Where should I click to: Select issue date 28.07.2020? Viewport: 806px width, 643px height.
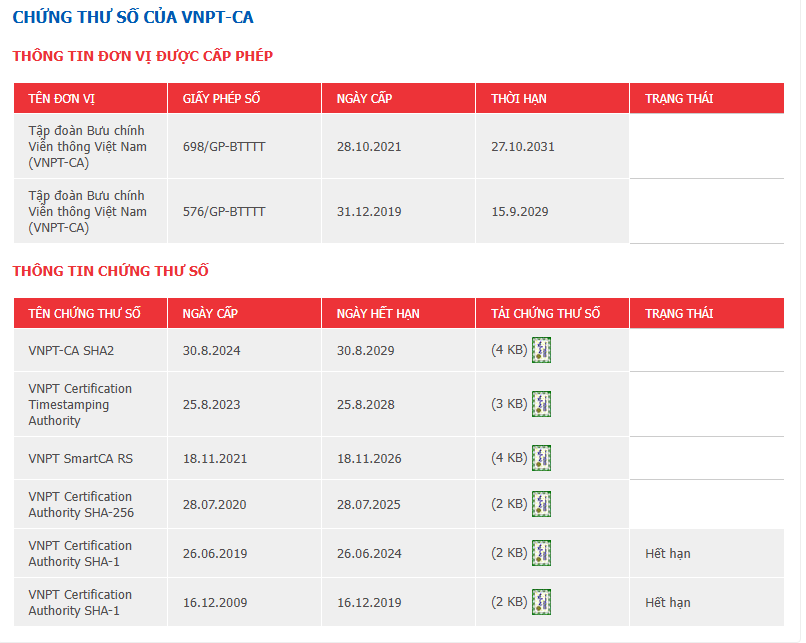click(x=214, y=505)
